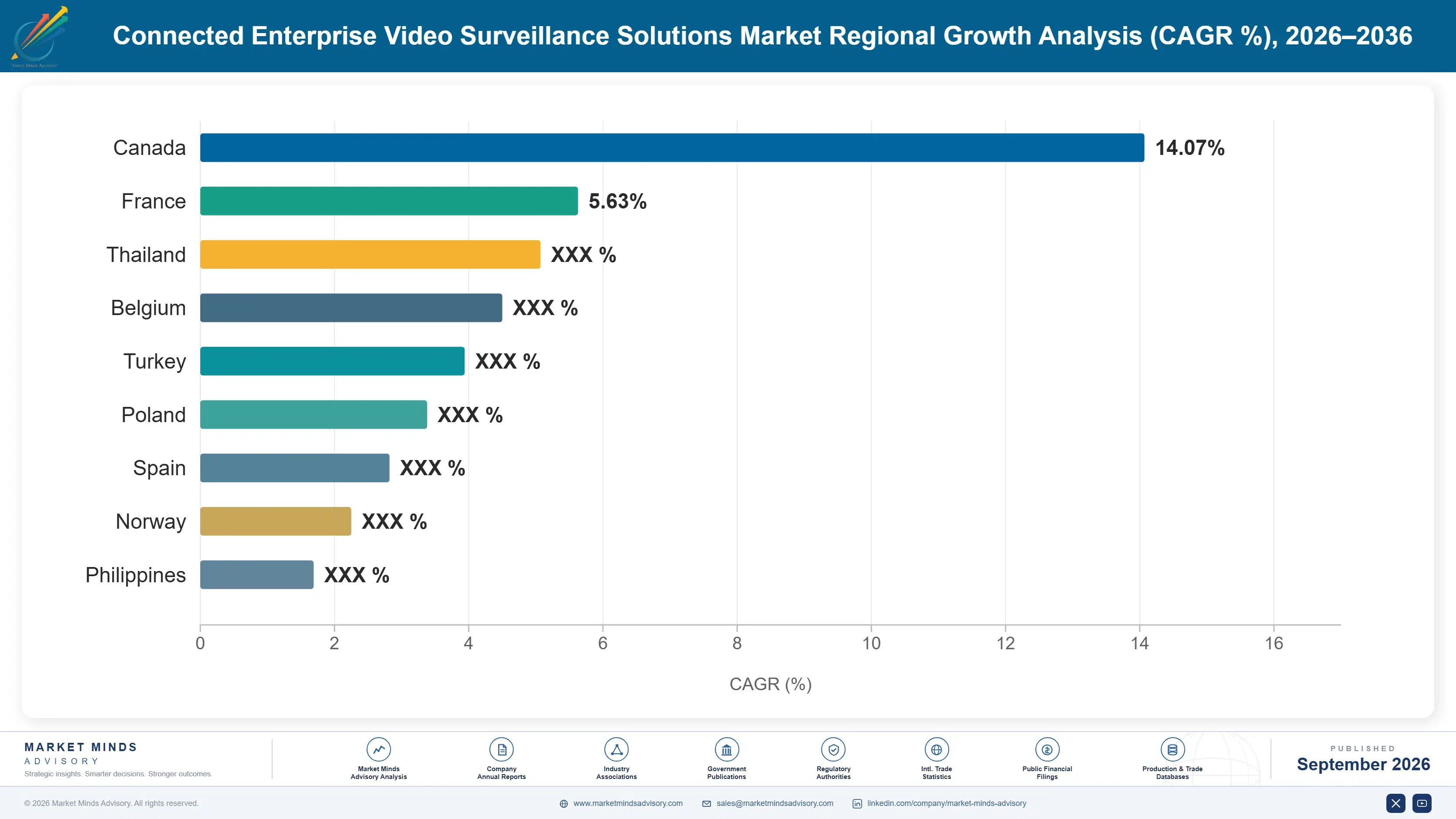Click the Spain bar
This screenshot has width=1456, height=819.
tap(294, 468)
